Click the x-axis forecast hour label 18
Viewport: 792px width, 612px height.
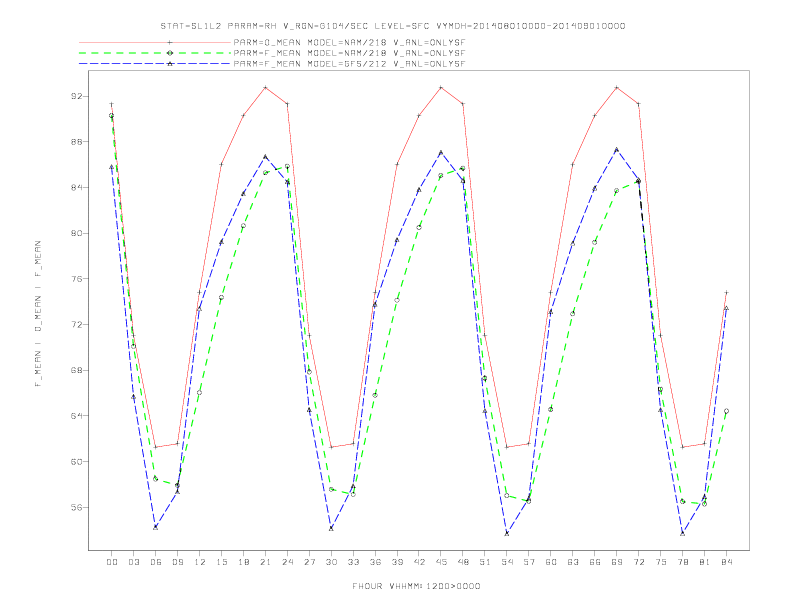pyautogui.click(x=243, y=562)
